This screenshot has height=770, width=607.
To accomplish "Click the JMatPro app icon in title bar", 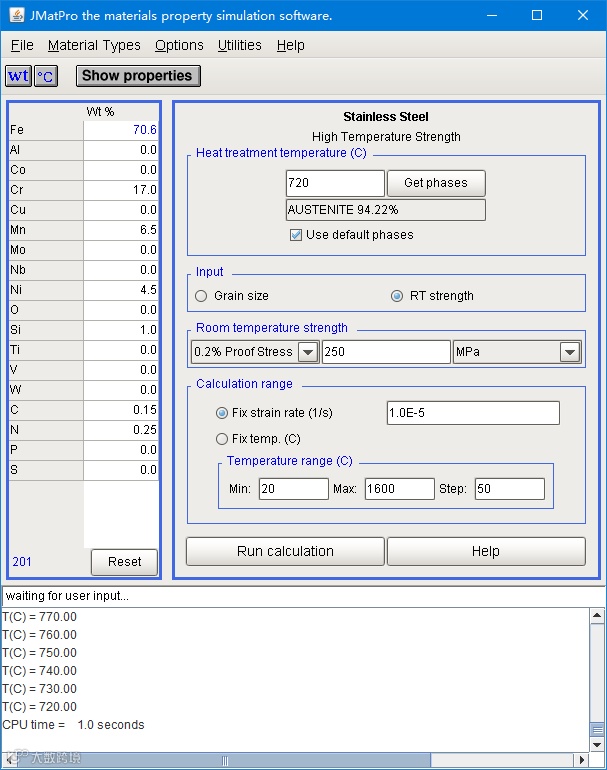I will point(17,15).
